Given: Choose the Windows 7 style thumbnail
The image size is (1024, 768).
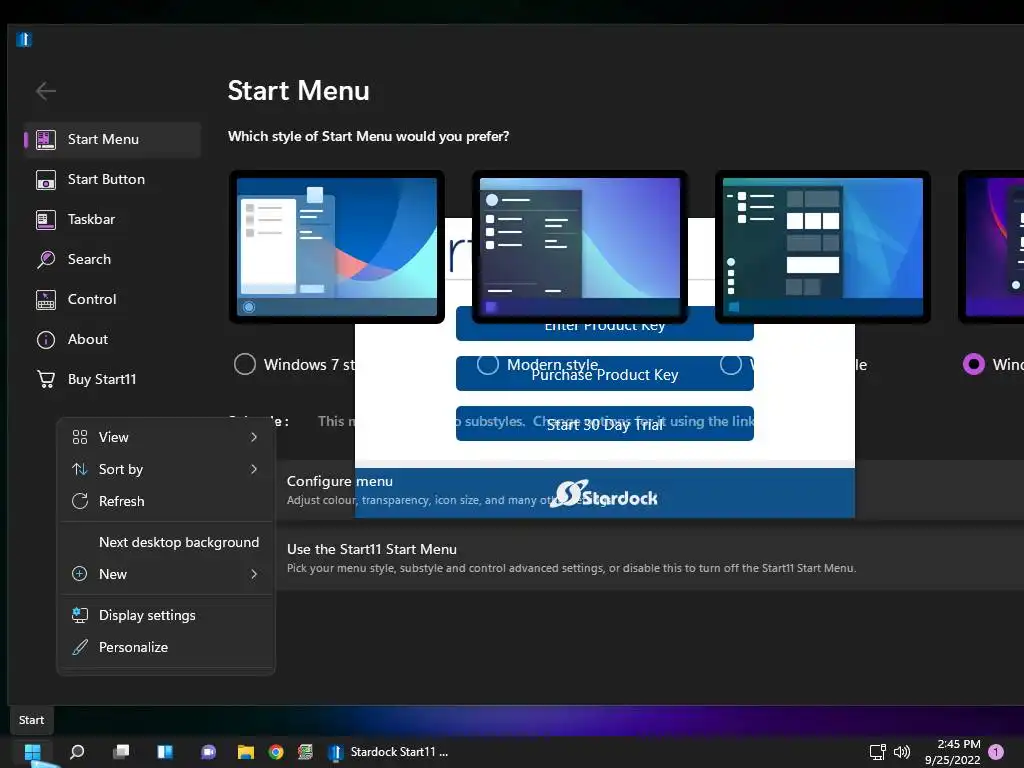Looking at the screenshot, I should 337,247.
